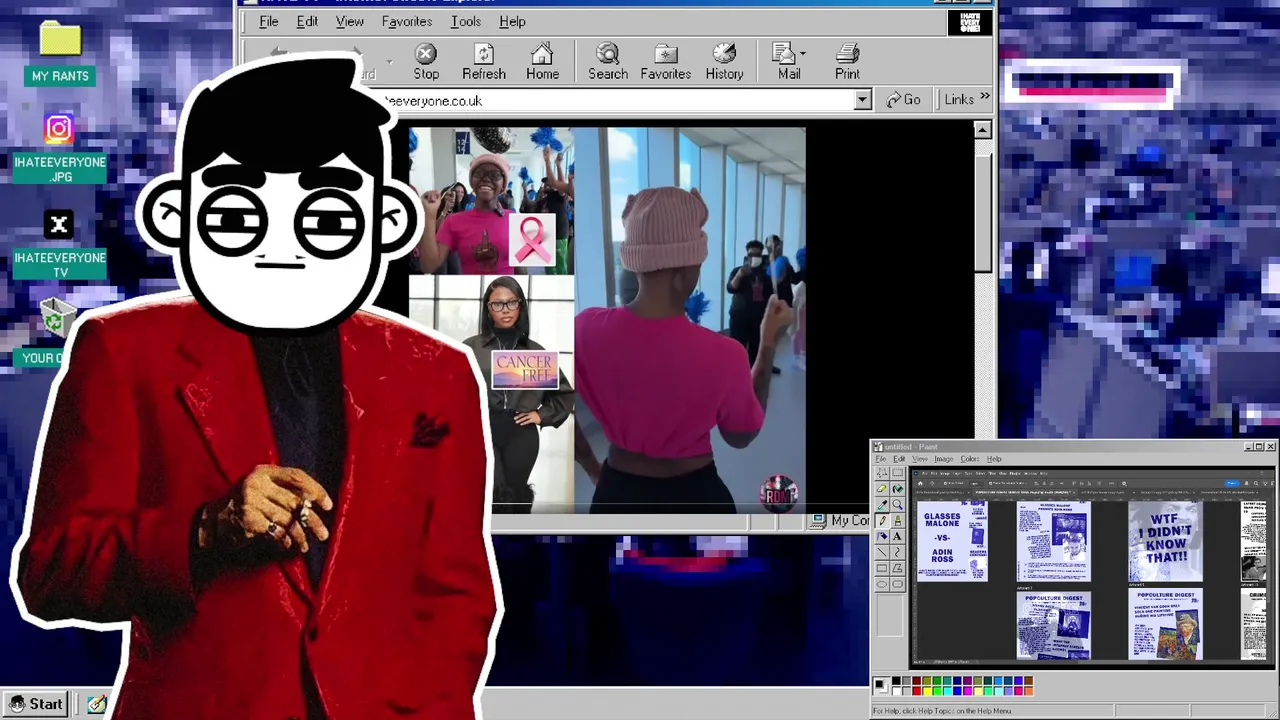This screenshot has width=1280, height=720.
Task: Select the Rectangle shape tool in Paint
Action: pyautogui.click(x=882, y=568)
